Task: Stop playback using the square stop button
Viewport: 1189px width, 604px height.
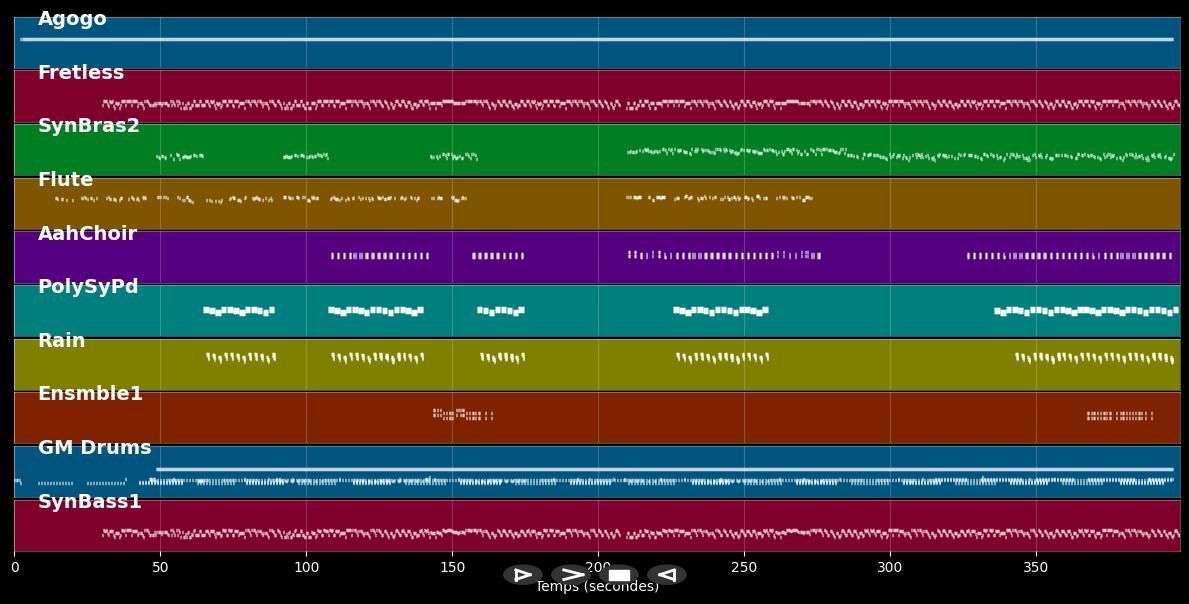Action: pyautogui.click(x=619, y=574)
